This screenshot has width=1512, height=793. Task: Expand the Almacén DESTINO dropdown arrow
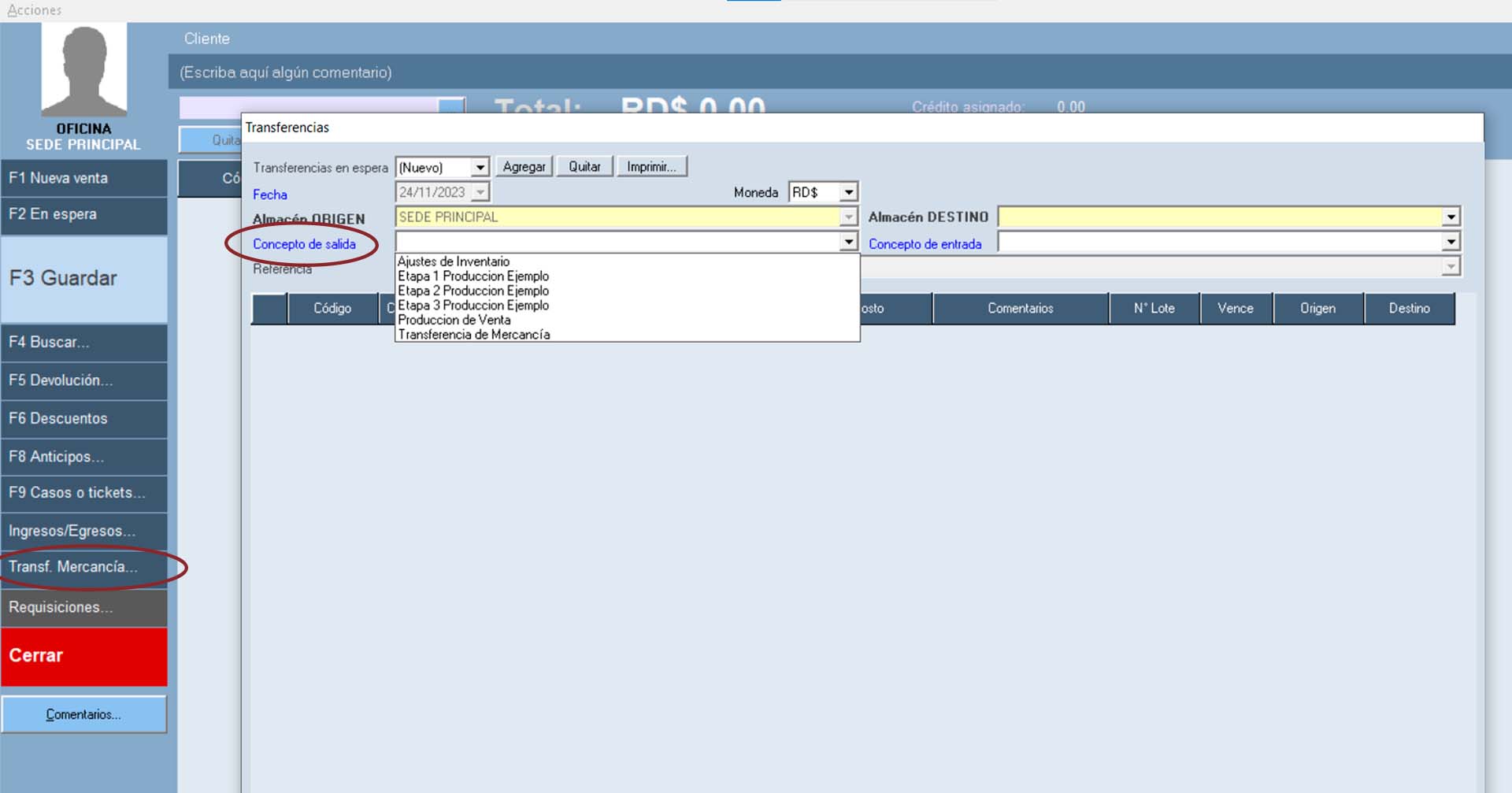pos(1451,217)
